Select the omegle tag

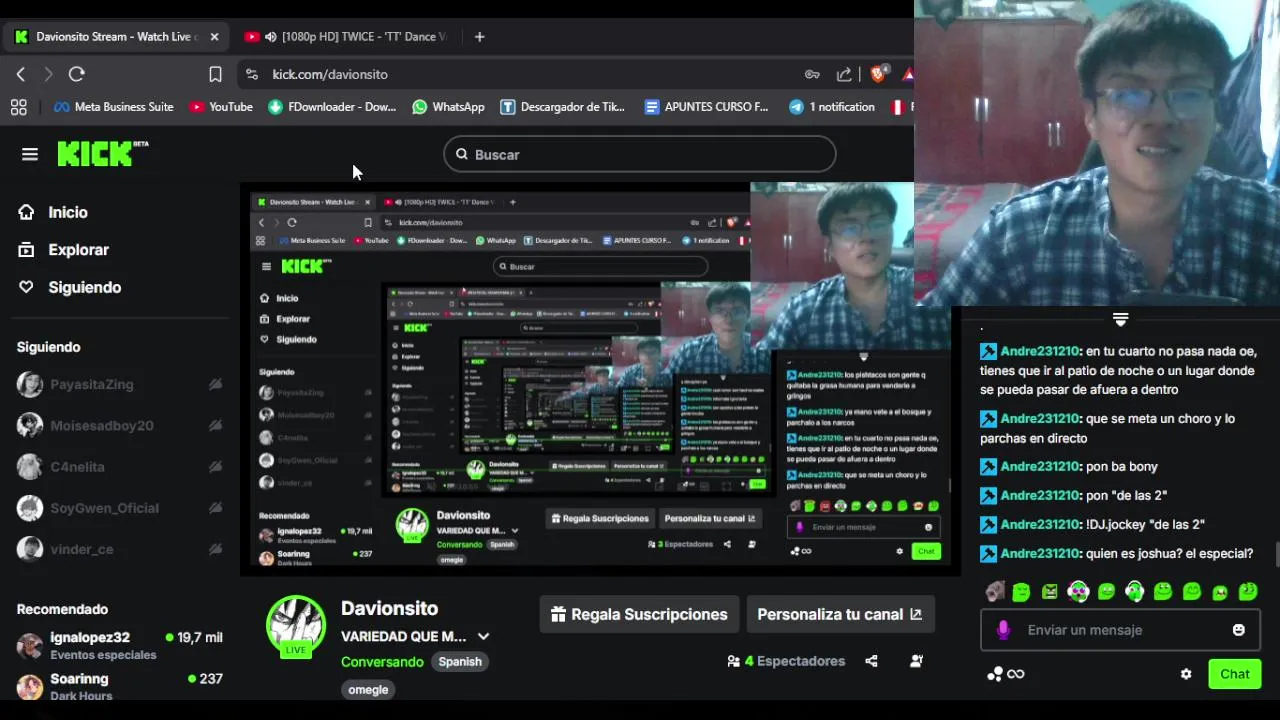pyautogui.click(x=368, y=689)
